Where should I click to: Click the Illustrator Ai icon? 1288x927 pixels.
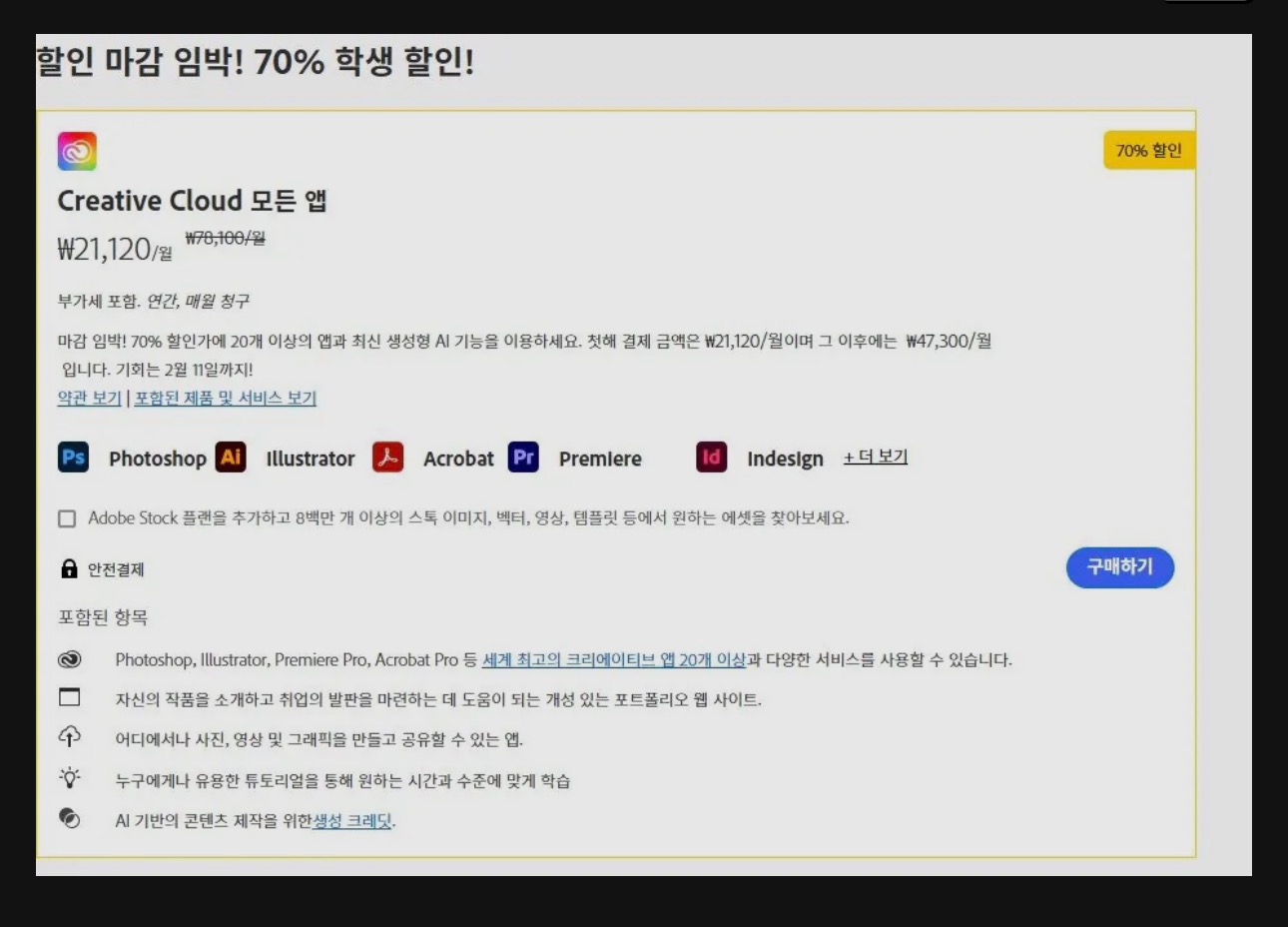(231, 457)
